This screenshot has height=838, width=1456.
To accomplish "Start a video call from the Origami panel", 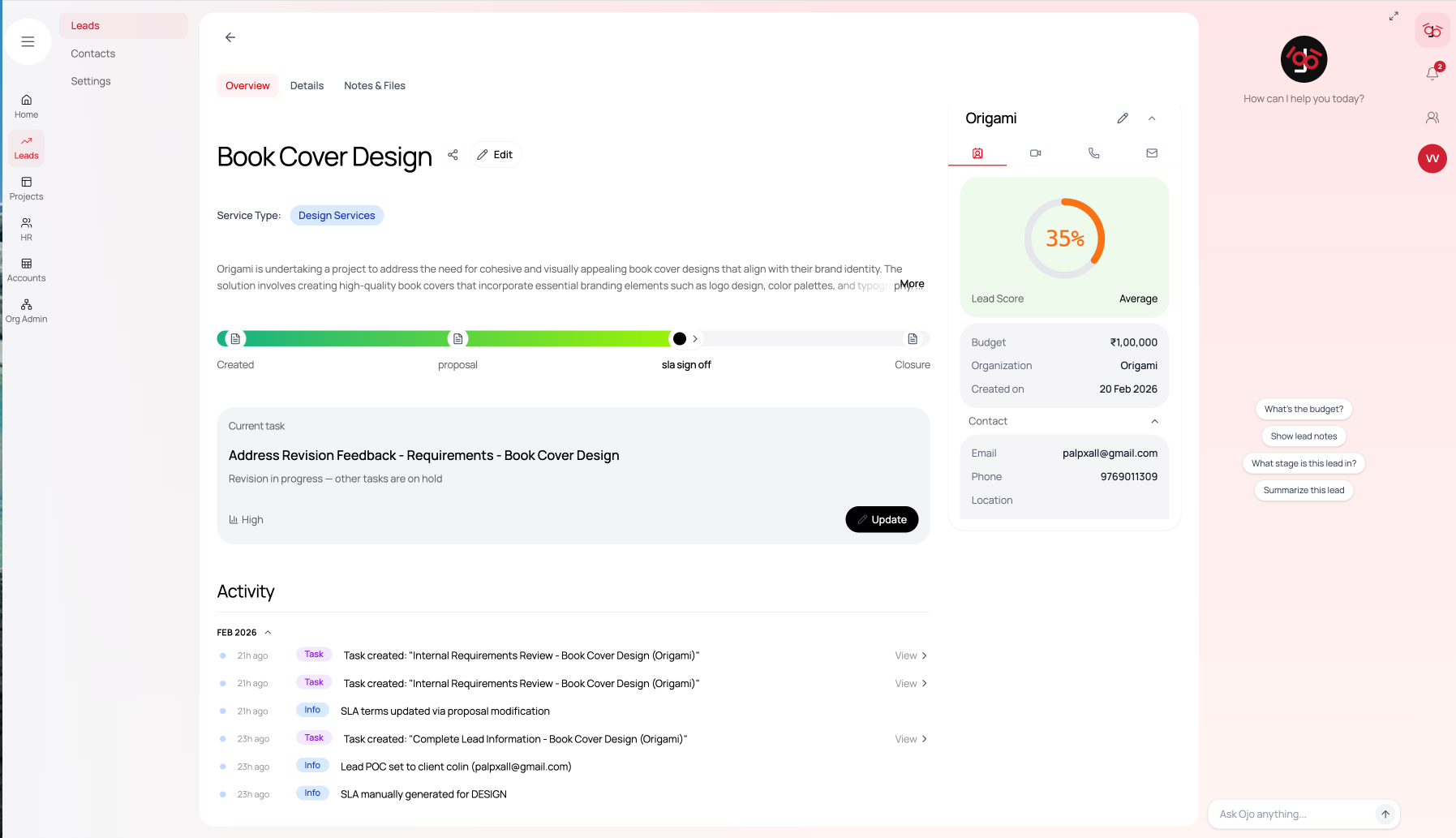I will click(1035, 153).
